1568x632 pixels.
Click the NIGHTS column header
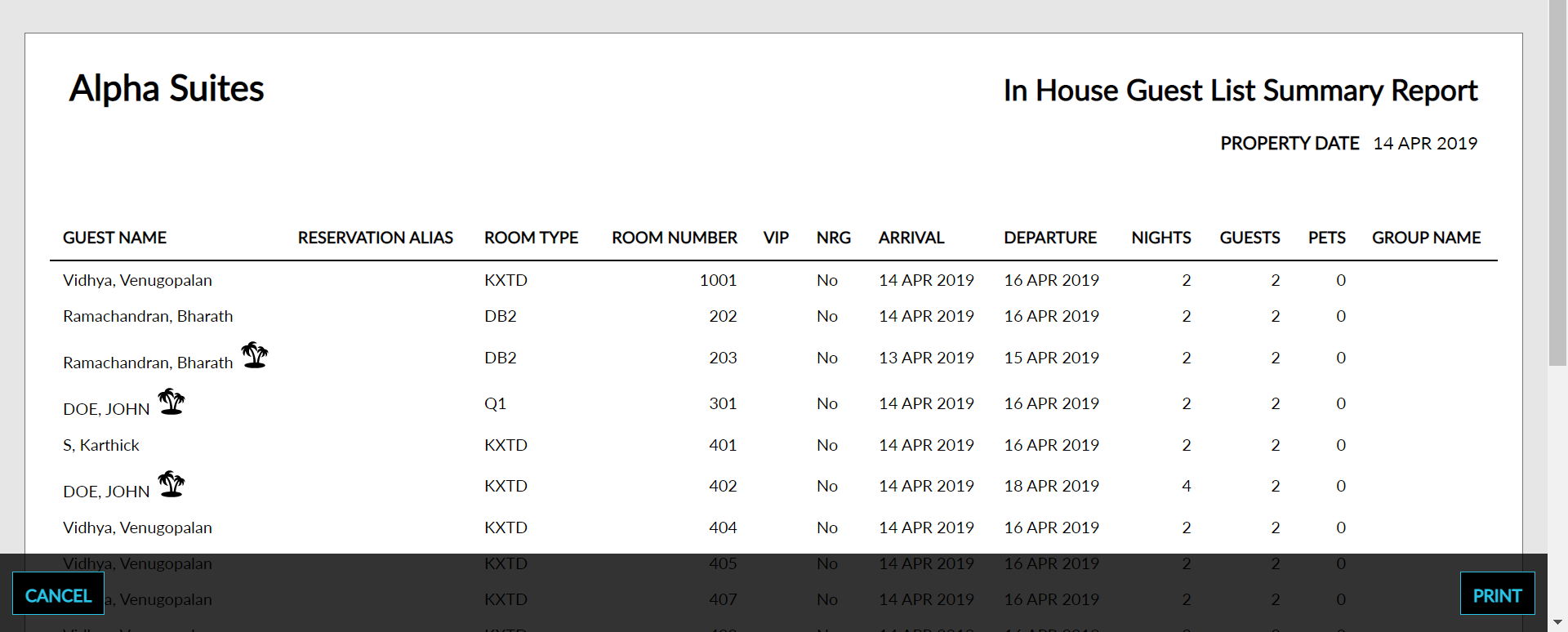1161,238
